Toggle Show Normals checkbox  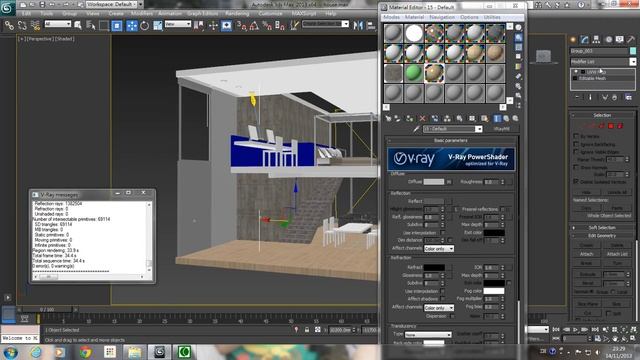coord(576,167)
